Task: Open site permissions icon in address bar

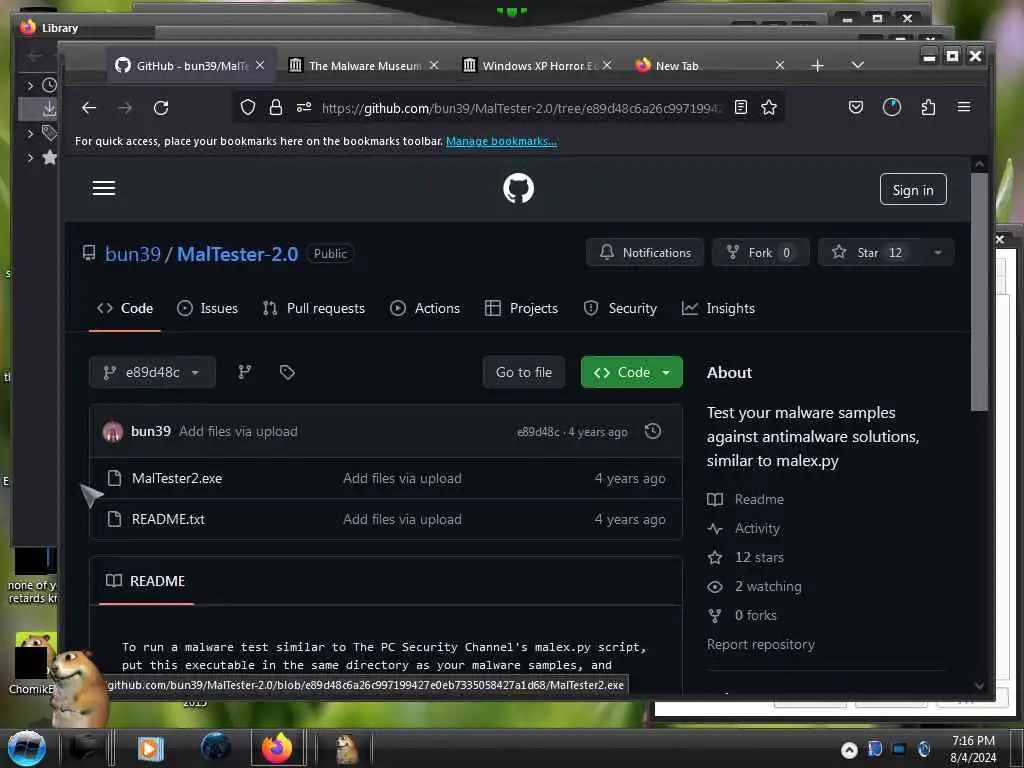Action: pyautogui.click(x=304, y=107)
